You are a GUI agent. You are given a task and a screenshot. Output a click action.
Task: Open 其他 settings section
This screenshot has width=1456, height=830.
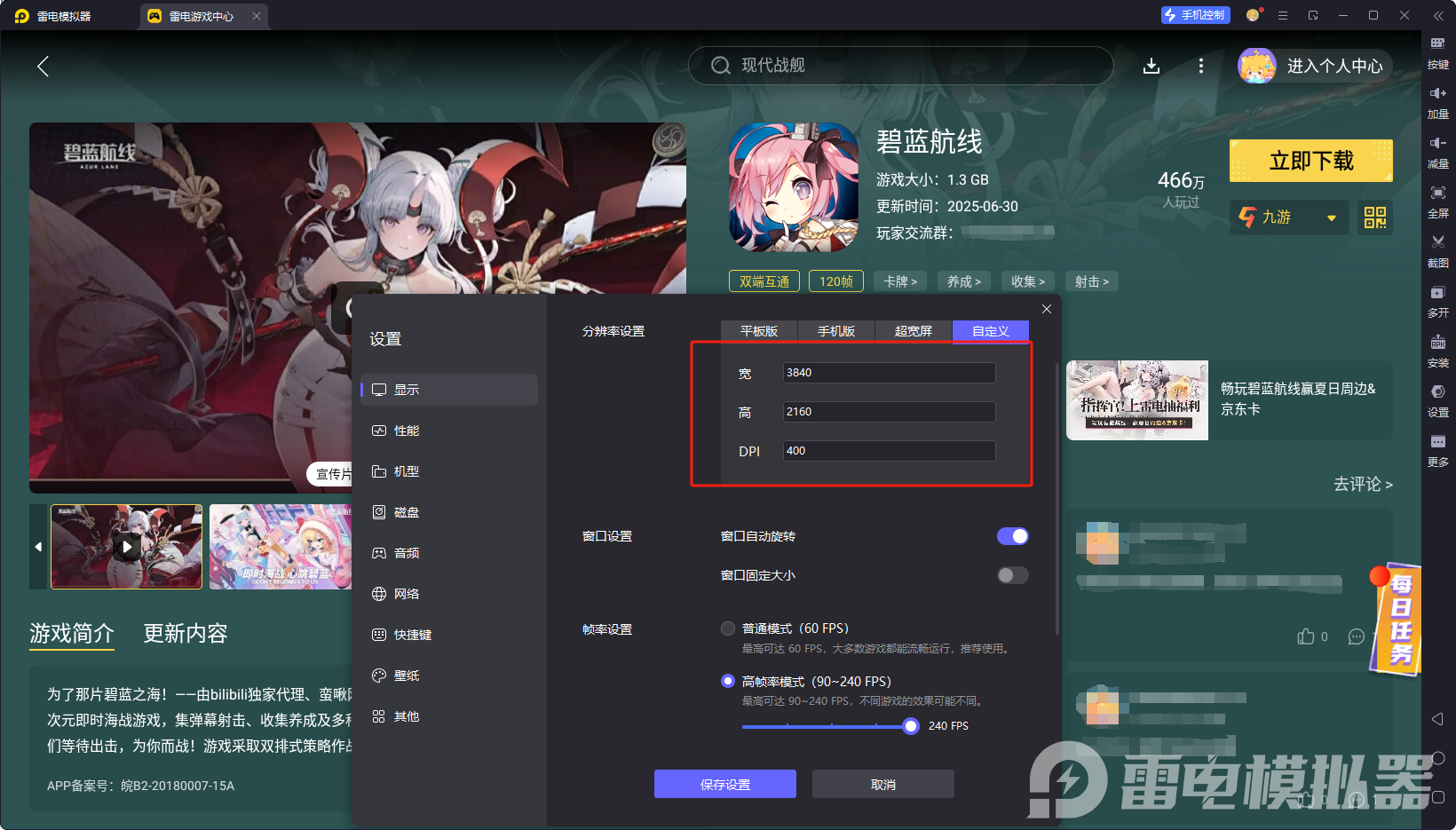point(449,716)
